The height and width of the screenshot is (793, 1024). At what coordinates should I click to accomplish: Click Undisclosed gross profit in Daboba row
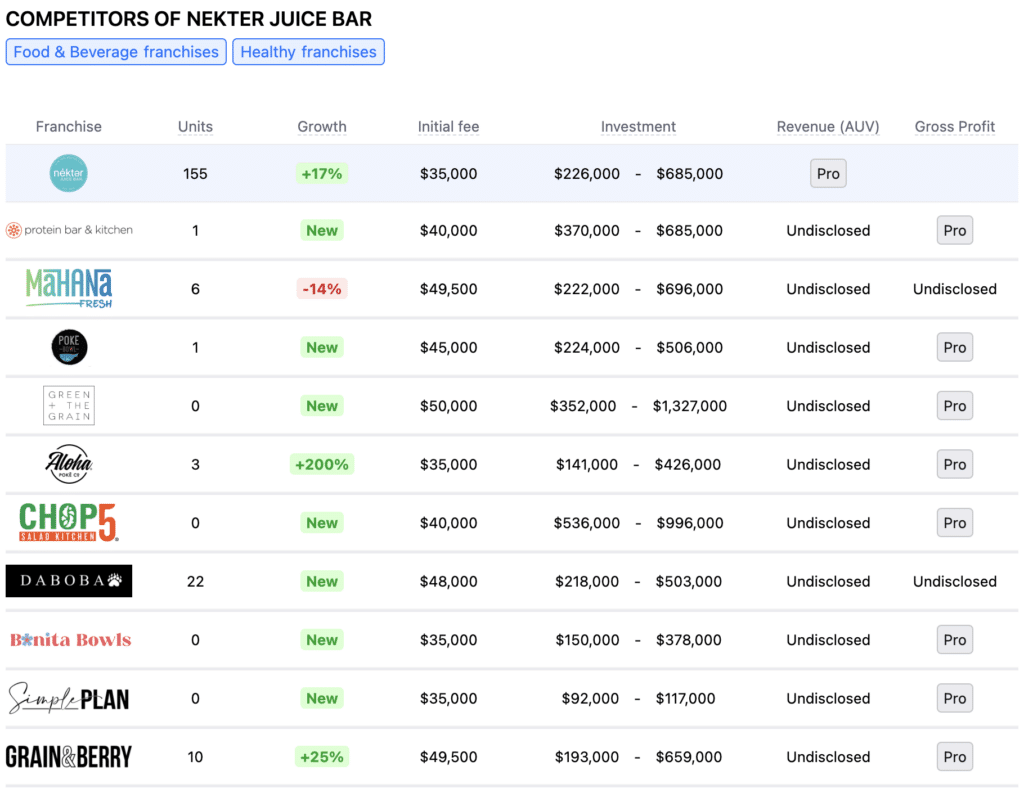pyautogui.click(x=955, y=581)
